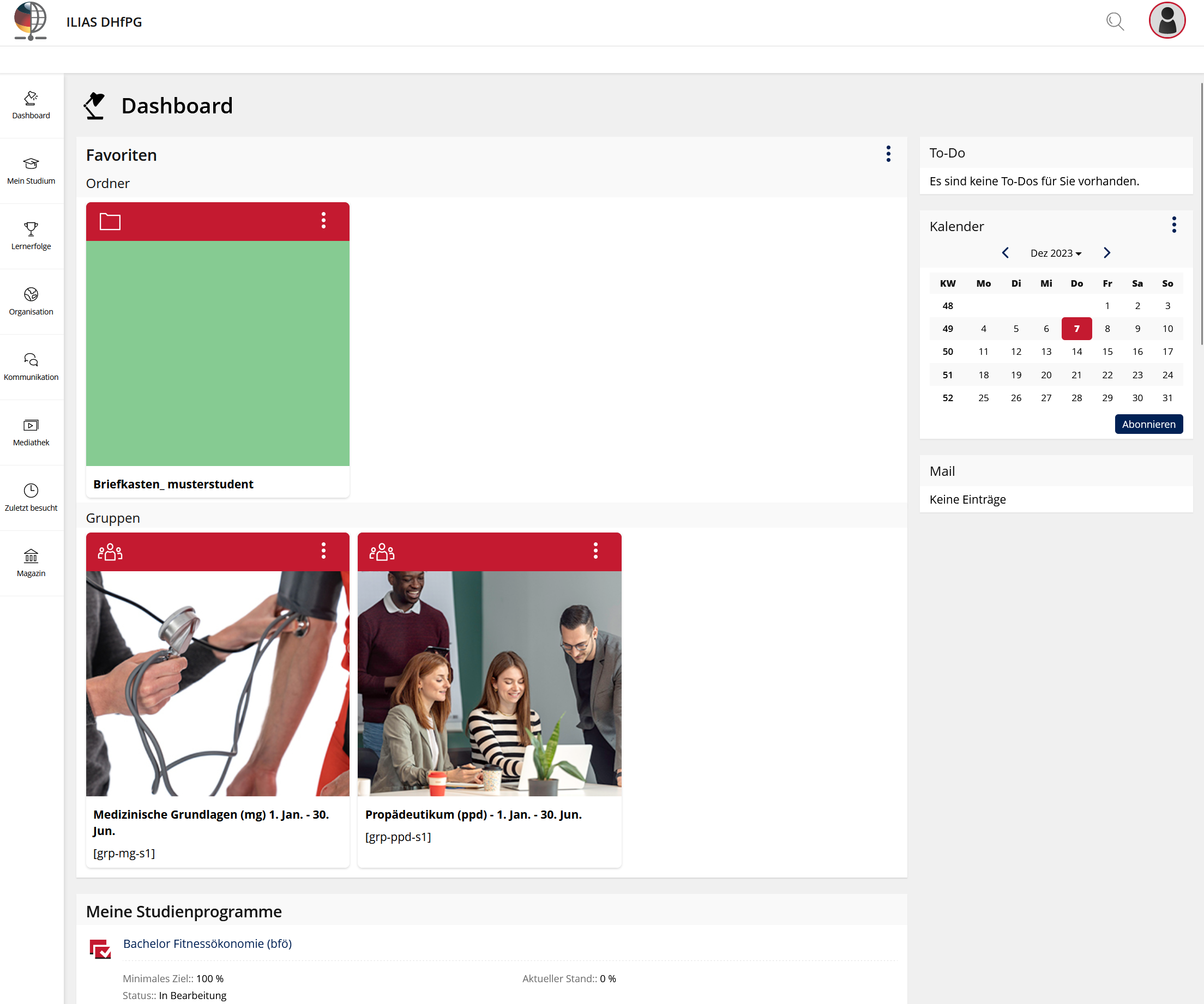Screen dimensions: 1204x1004
Task: Click the ILIAS DHfPG globe logo
Action: coord(31,21)
